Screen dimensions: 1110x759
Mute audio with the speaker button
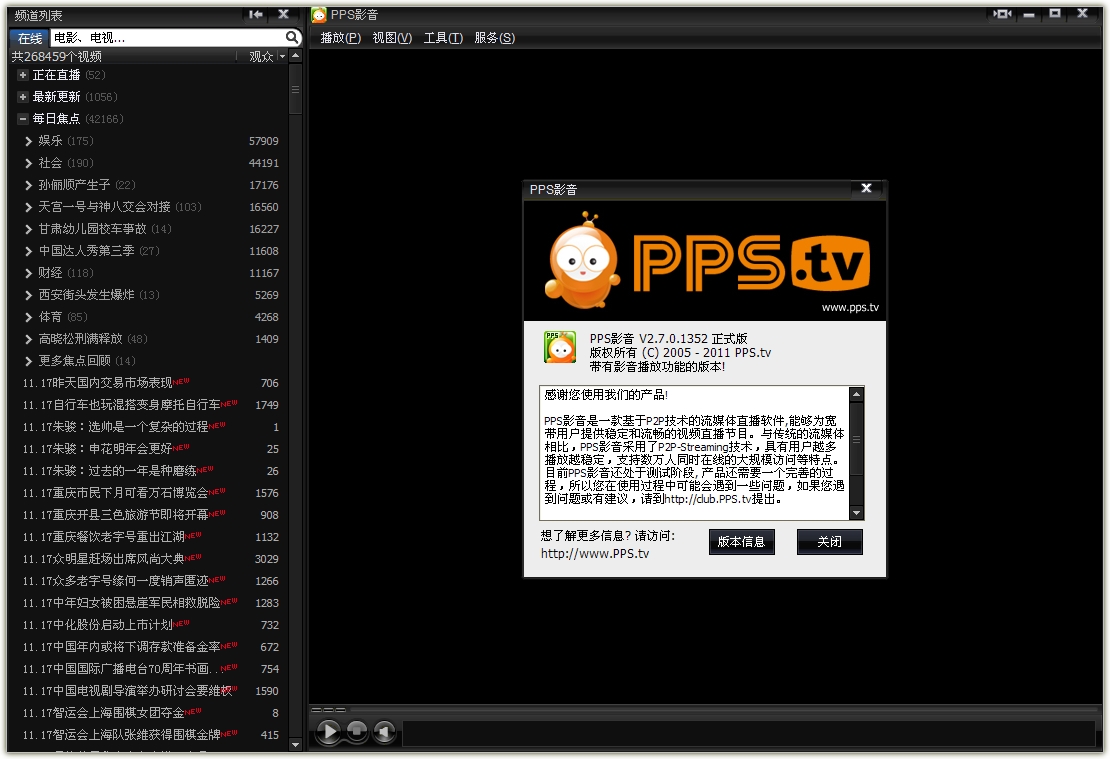[384, 731]
